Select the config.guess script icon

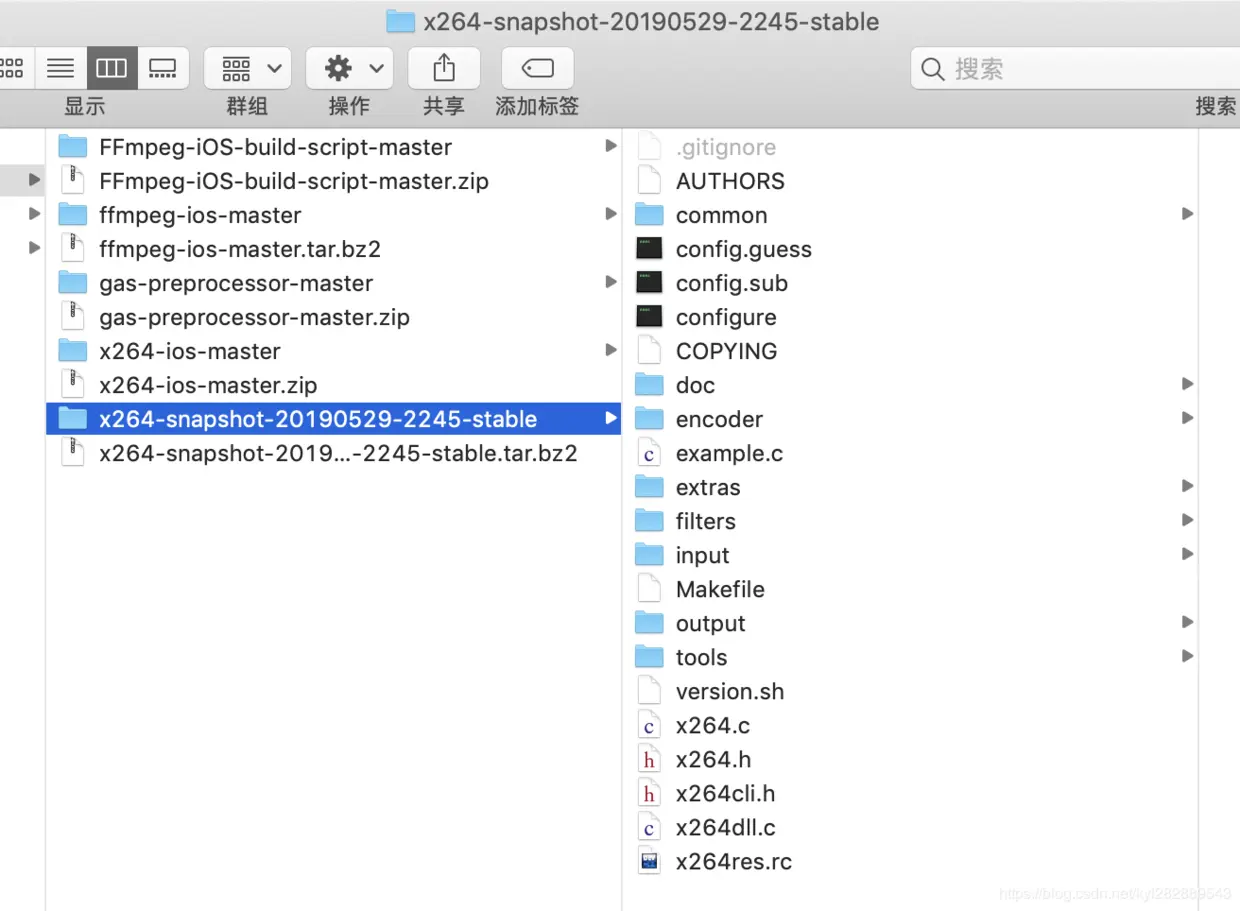pyautogui.click(x=650, y=249)
